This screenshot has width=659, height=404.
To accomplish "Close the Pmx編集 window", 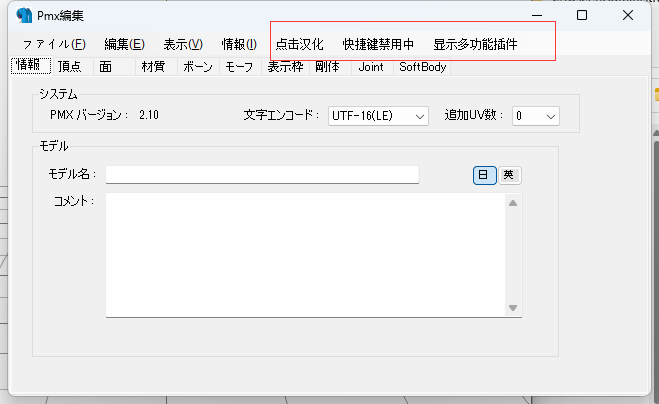I will (x=628, y=15).
